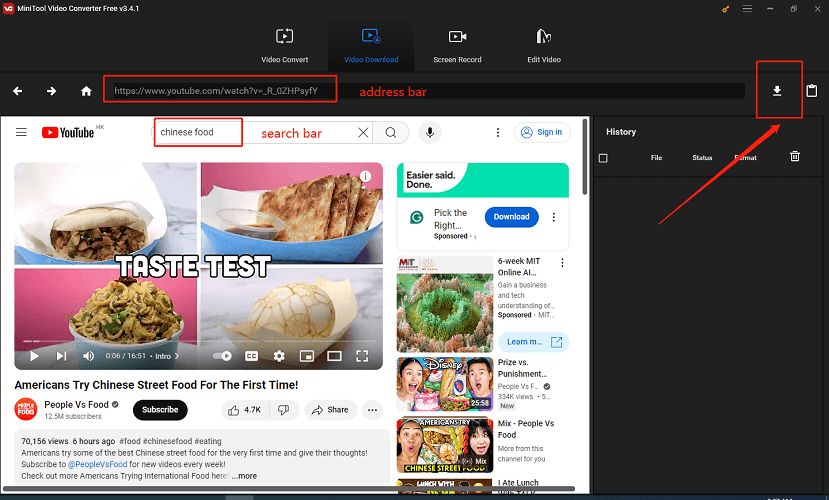829x500 pixels.
Task: Enter full screen in the player
Action: (362, 356)
